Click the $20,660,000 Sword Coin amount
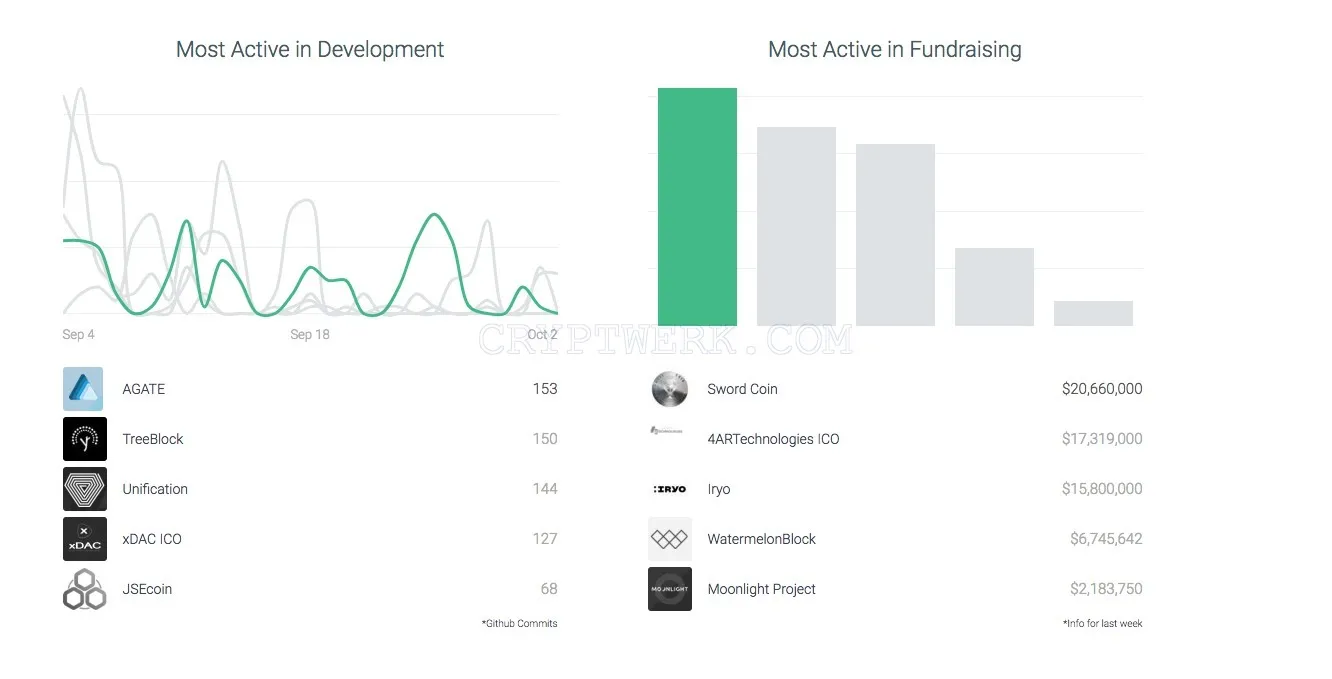This screenshot has width=1332, height=679. point(1102,389)
